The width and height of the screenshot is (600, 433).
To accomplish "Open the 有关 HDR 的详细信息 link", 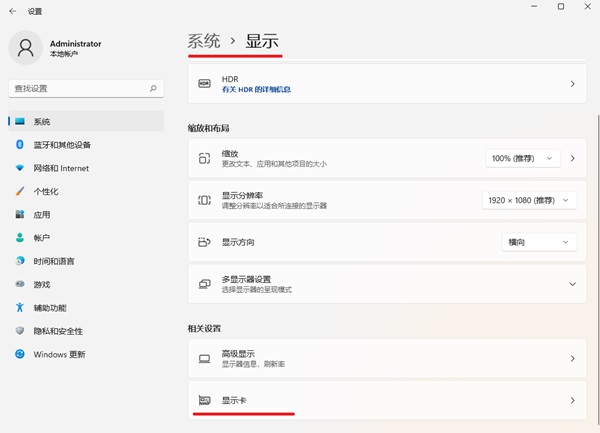I will pyautogui.click(x=256, y=90).
